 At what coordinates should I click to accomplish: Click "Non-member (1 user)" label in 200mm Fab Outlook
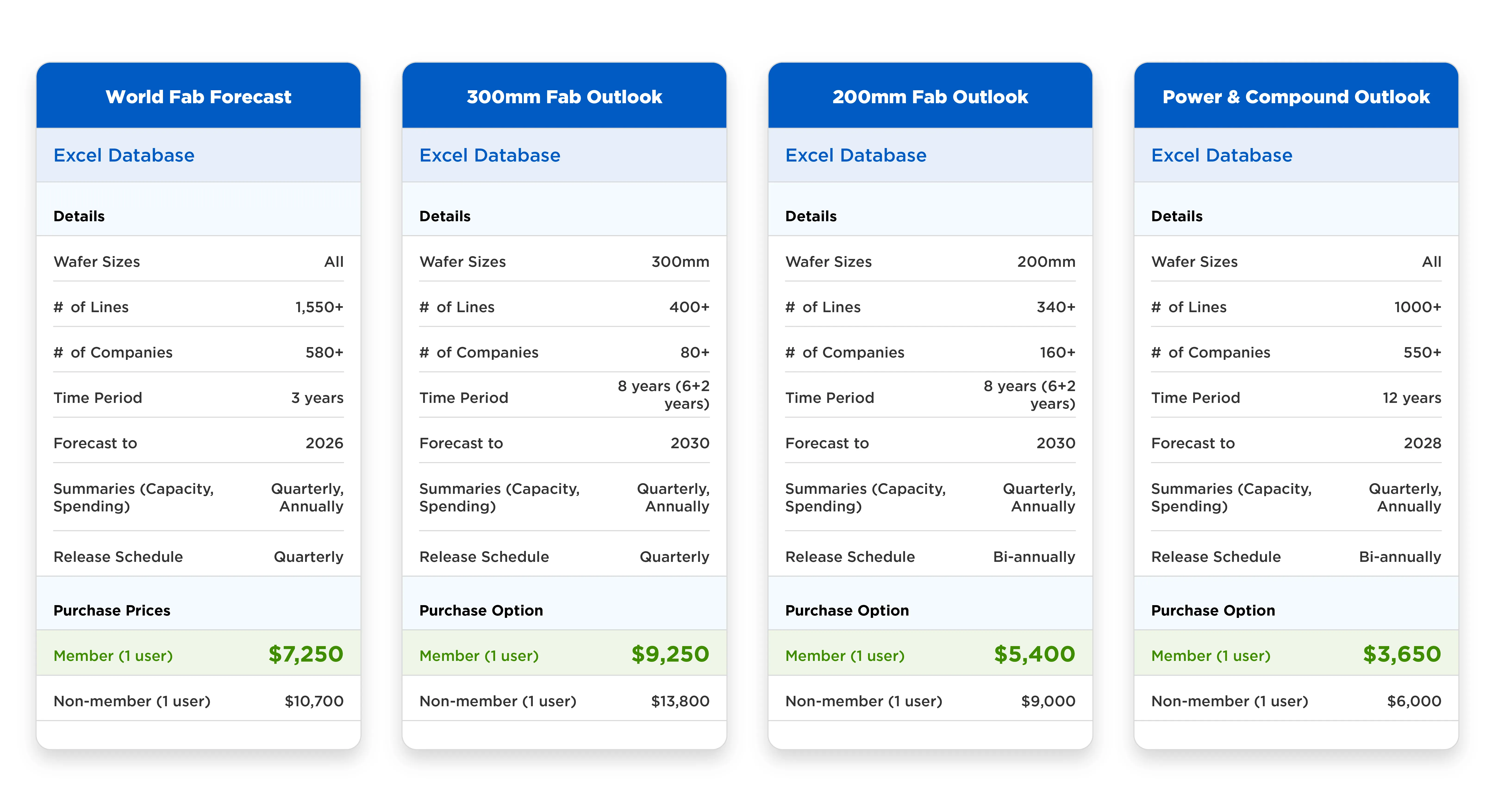(x=864, y=701)
